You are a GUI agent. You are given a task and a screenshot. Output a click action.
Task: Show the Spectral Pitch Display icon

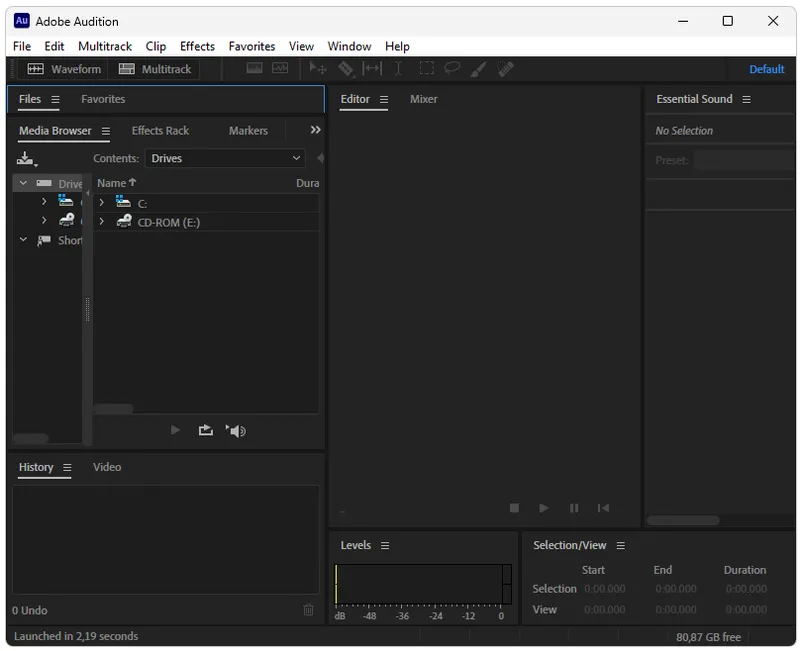[280, 68]
